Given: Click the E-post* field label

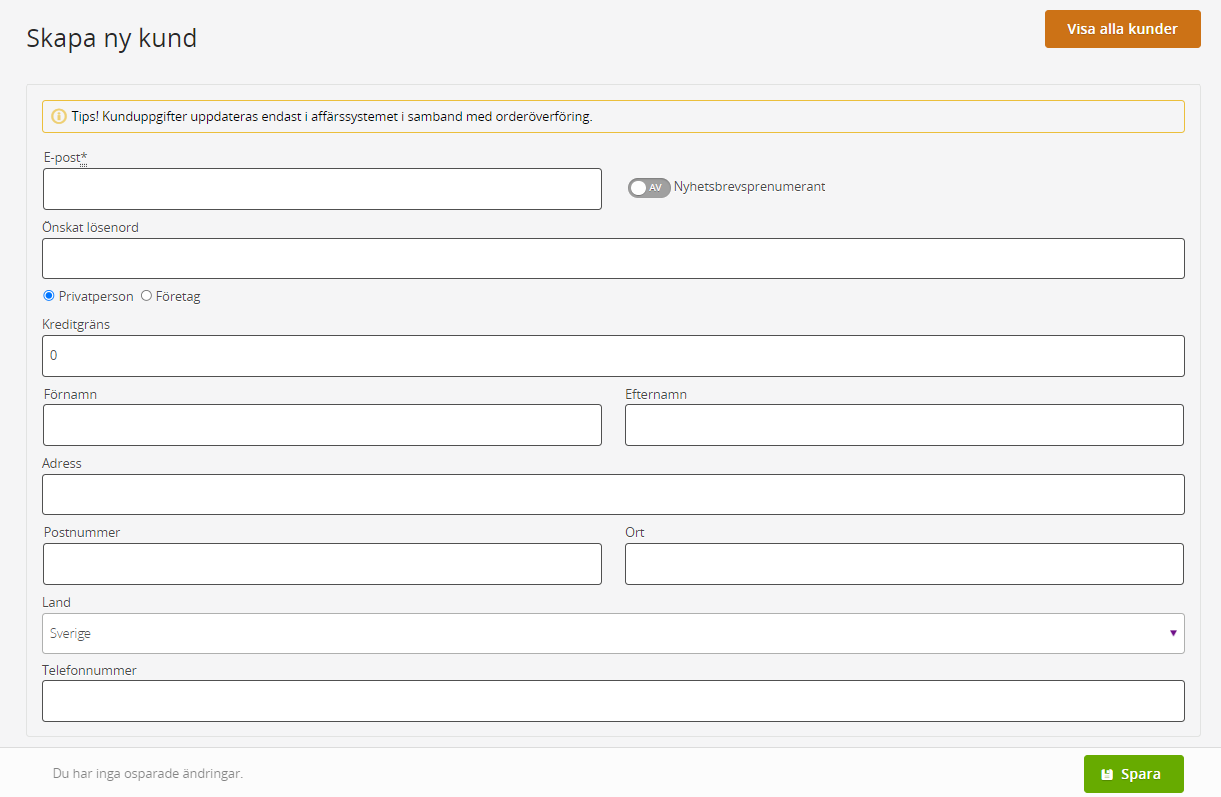Looking at the screenshot, I should (x=66, y=157).
